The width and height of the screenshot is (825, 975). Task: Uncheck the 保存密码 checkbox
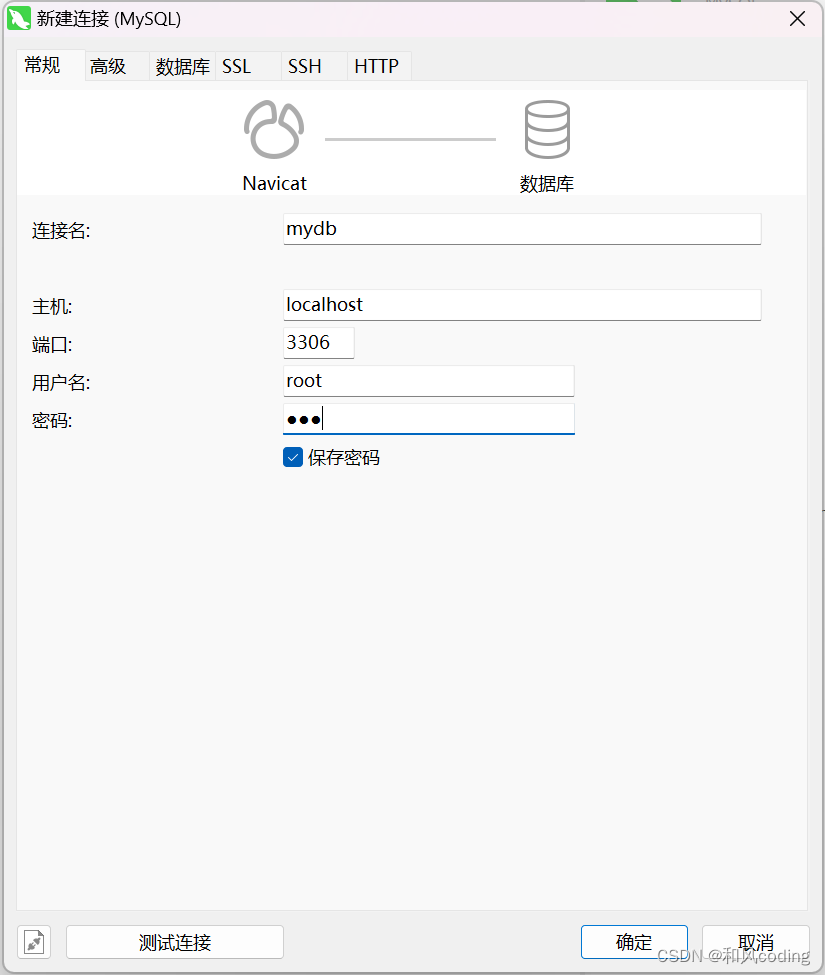(x=292, y=456)
